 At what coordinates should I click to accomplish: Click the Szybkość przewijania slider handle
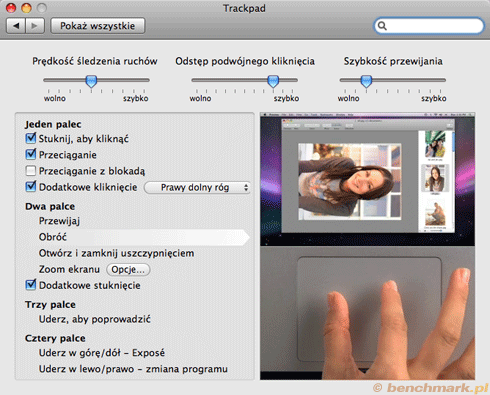[366, 81]
